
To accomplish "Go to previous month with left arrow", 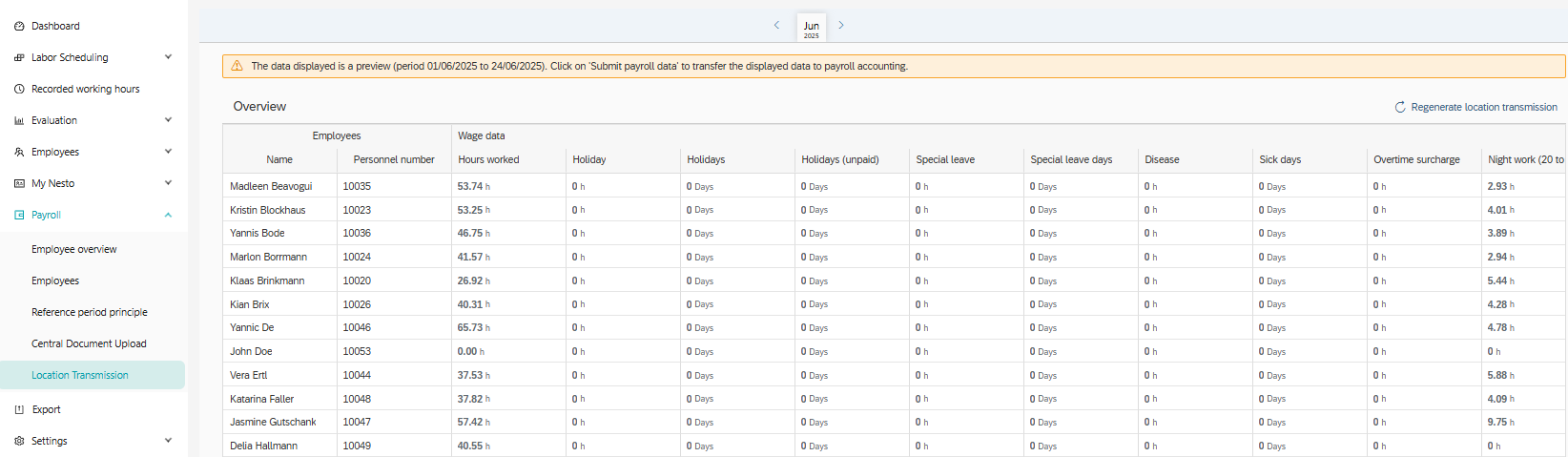I will tap(776, 26).
